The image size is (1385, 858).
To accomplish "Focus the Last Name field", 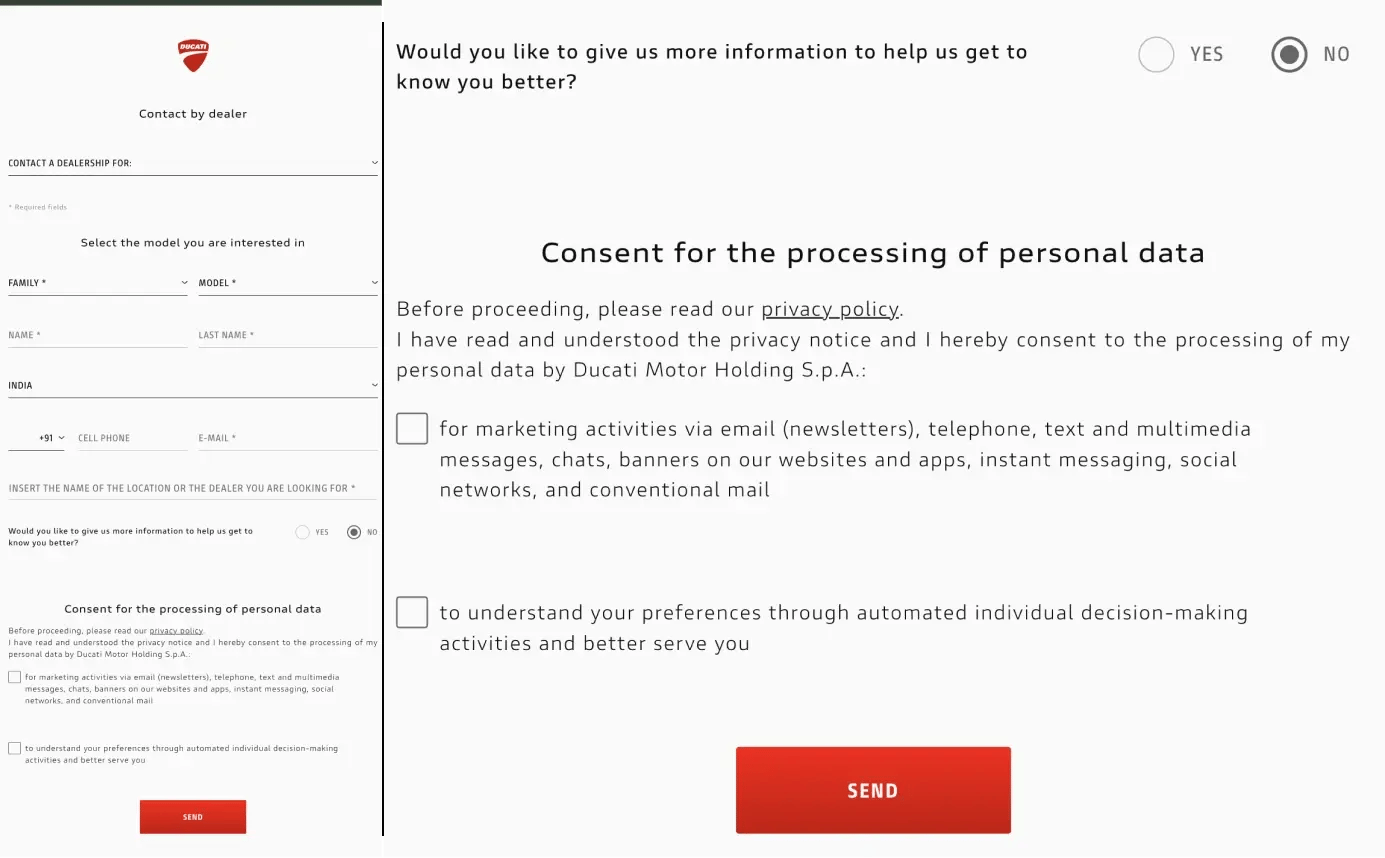I will [x=288, y=335].
